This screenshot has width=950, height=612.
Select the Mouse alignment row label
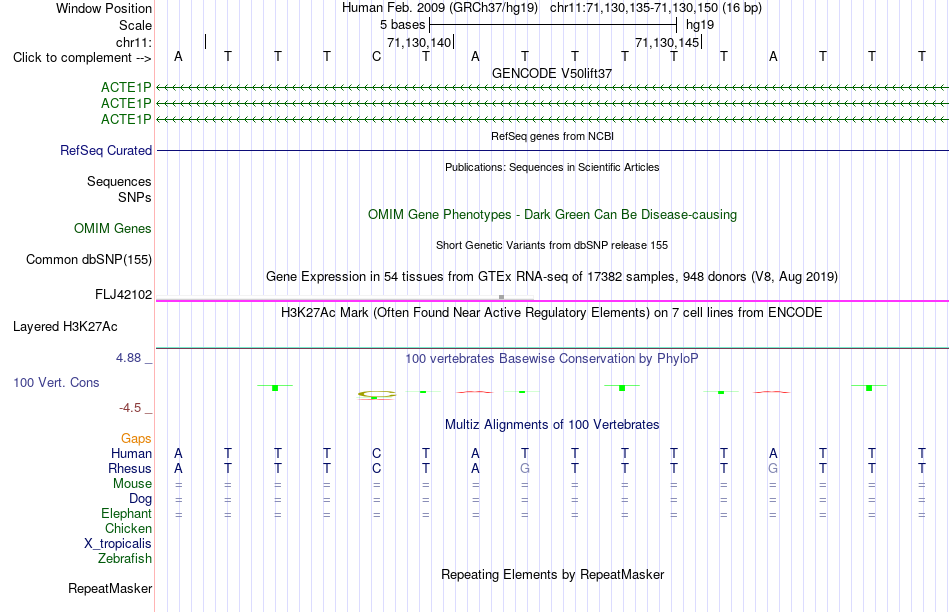(132, 484)
